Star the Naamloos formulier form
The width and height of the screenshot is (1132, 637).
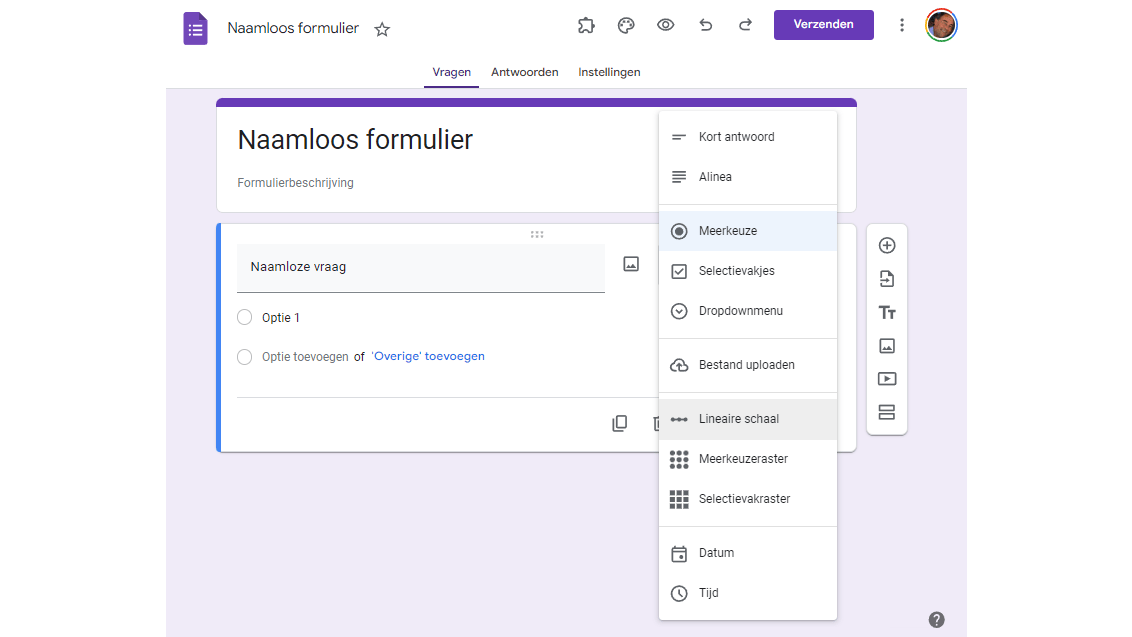tap(382, 30)
